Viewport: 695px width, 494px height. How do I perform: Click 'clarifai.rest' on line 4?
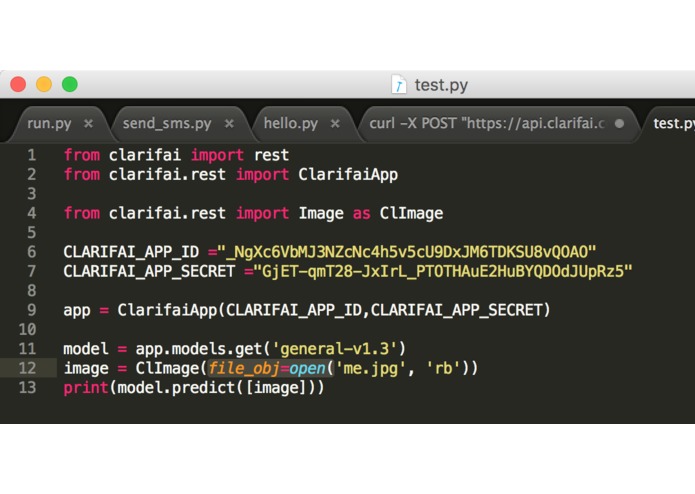167,213
